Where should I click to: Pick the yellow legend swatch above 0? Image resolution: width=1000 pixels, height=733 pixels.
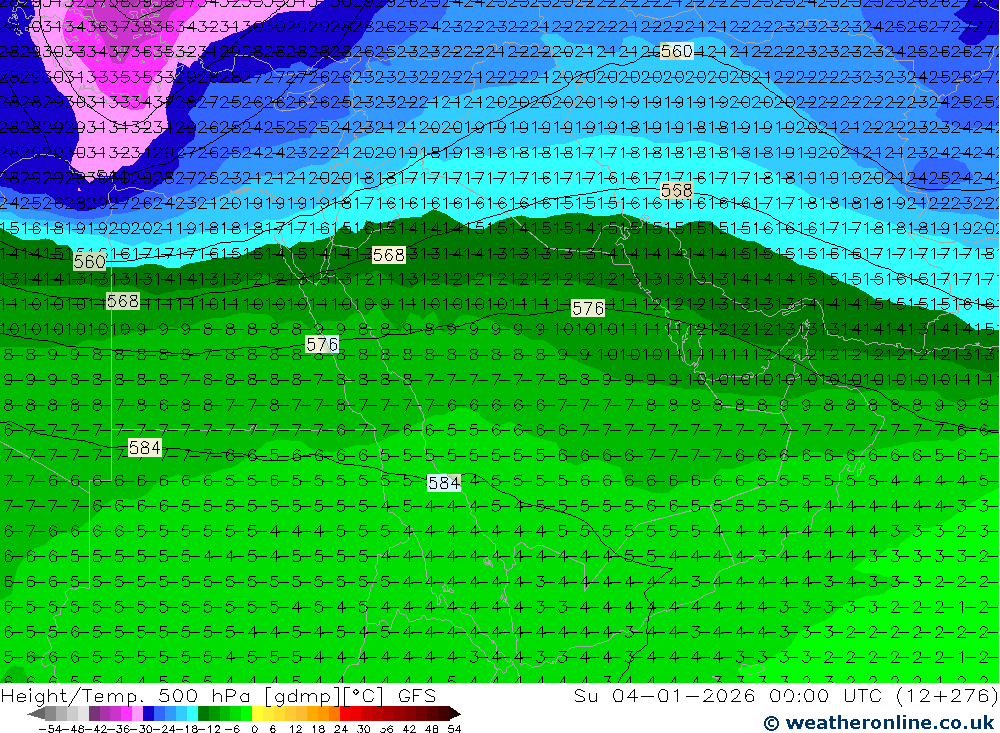click(x=257, y=713)
